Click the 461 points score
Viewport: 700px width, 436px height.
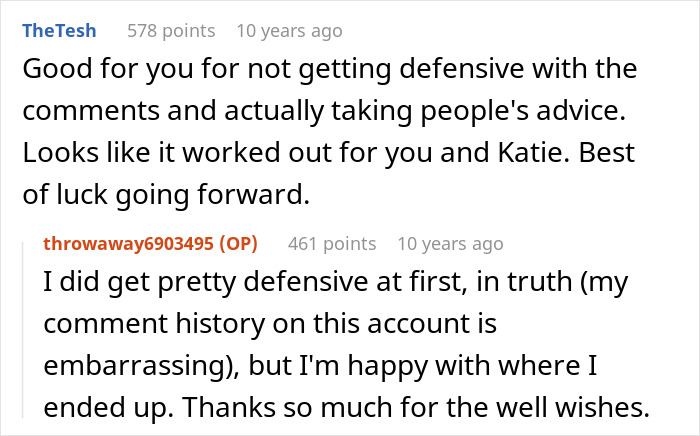point(332,243)
